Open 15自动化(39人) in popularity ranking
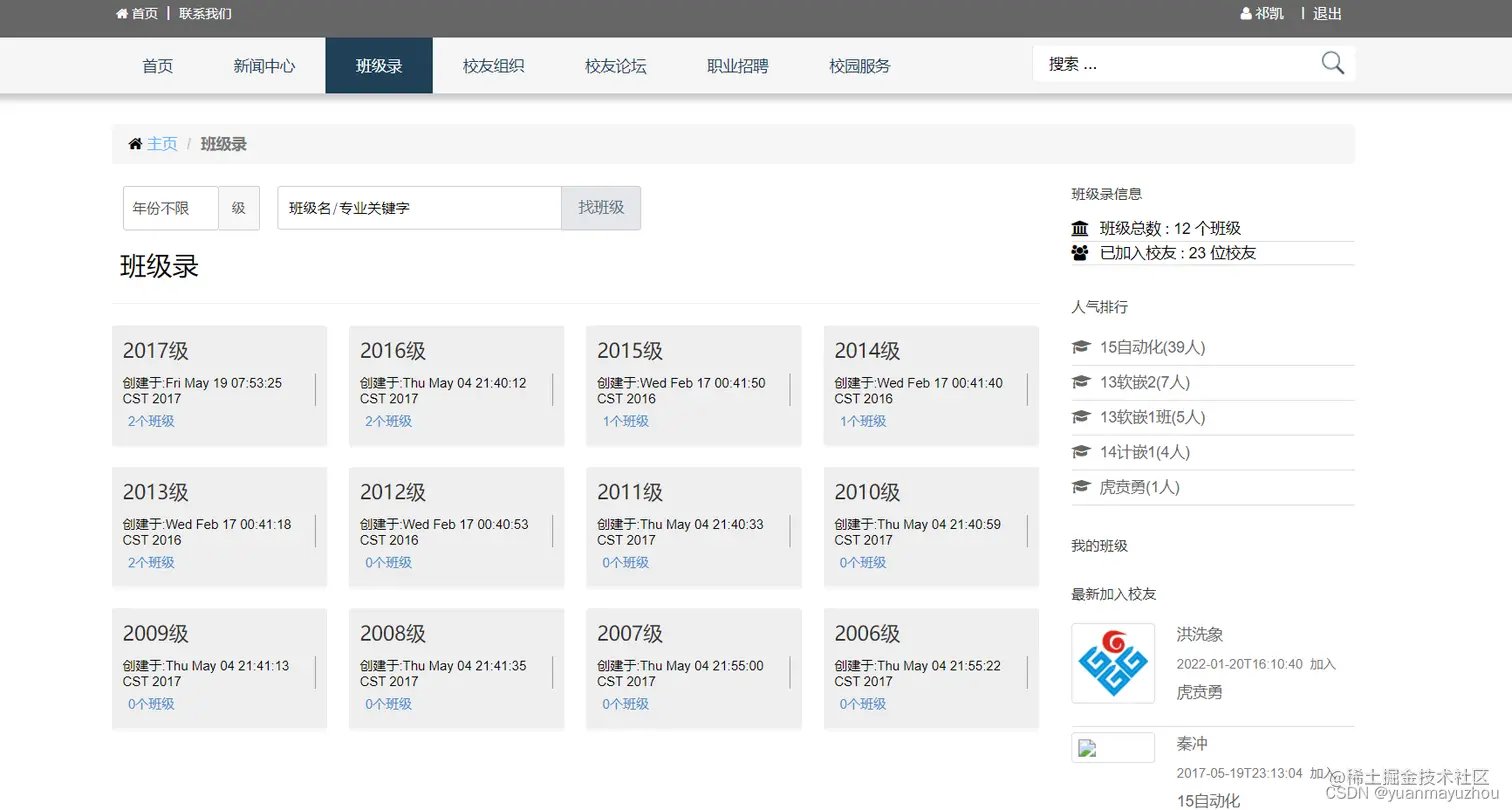 tap(1152, 347)
